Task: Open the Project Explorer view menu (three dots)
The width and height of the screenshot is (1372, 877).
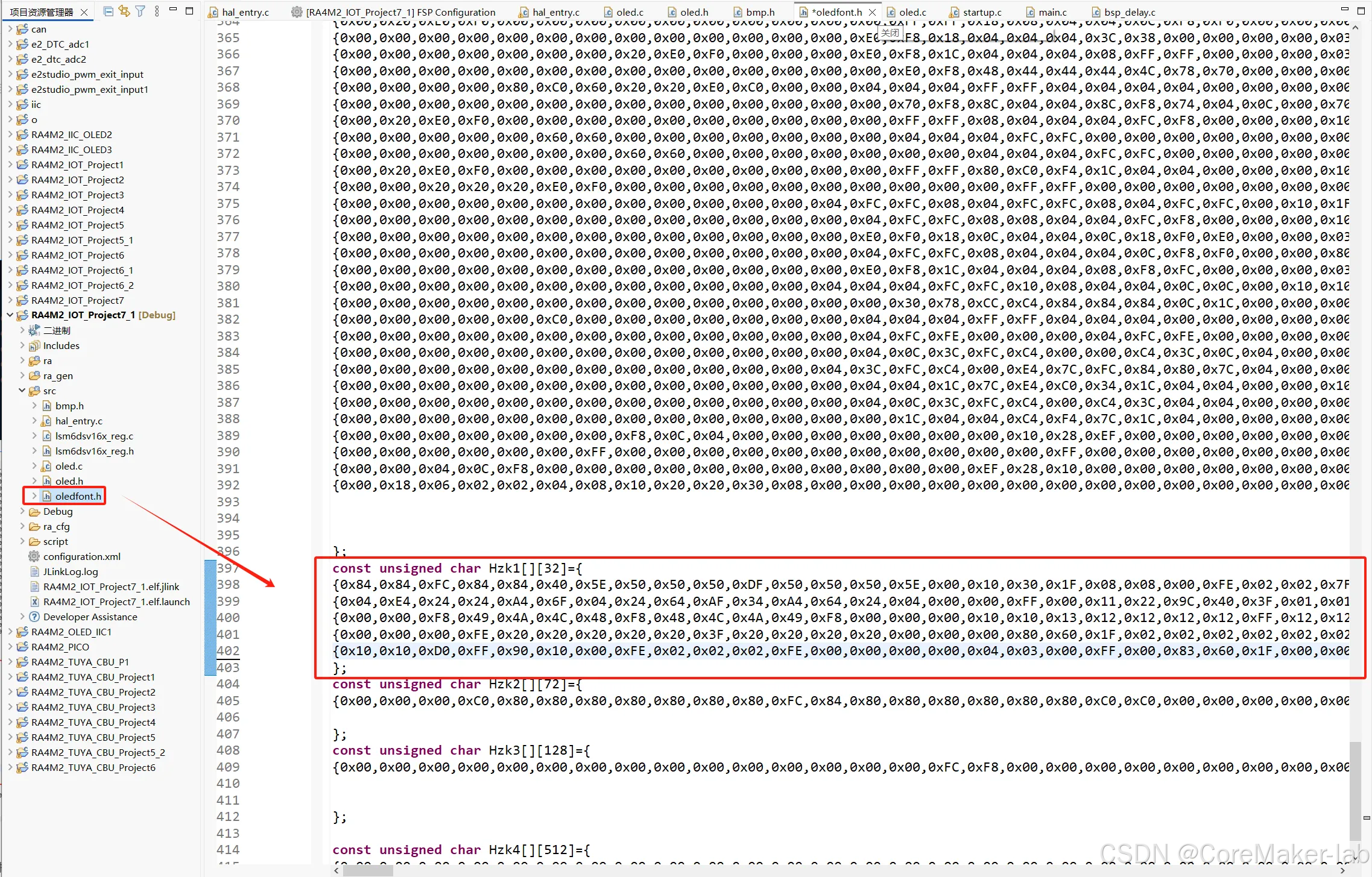Action: 157,11
